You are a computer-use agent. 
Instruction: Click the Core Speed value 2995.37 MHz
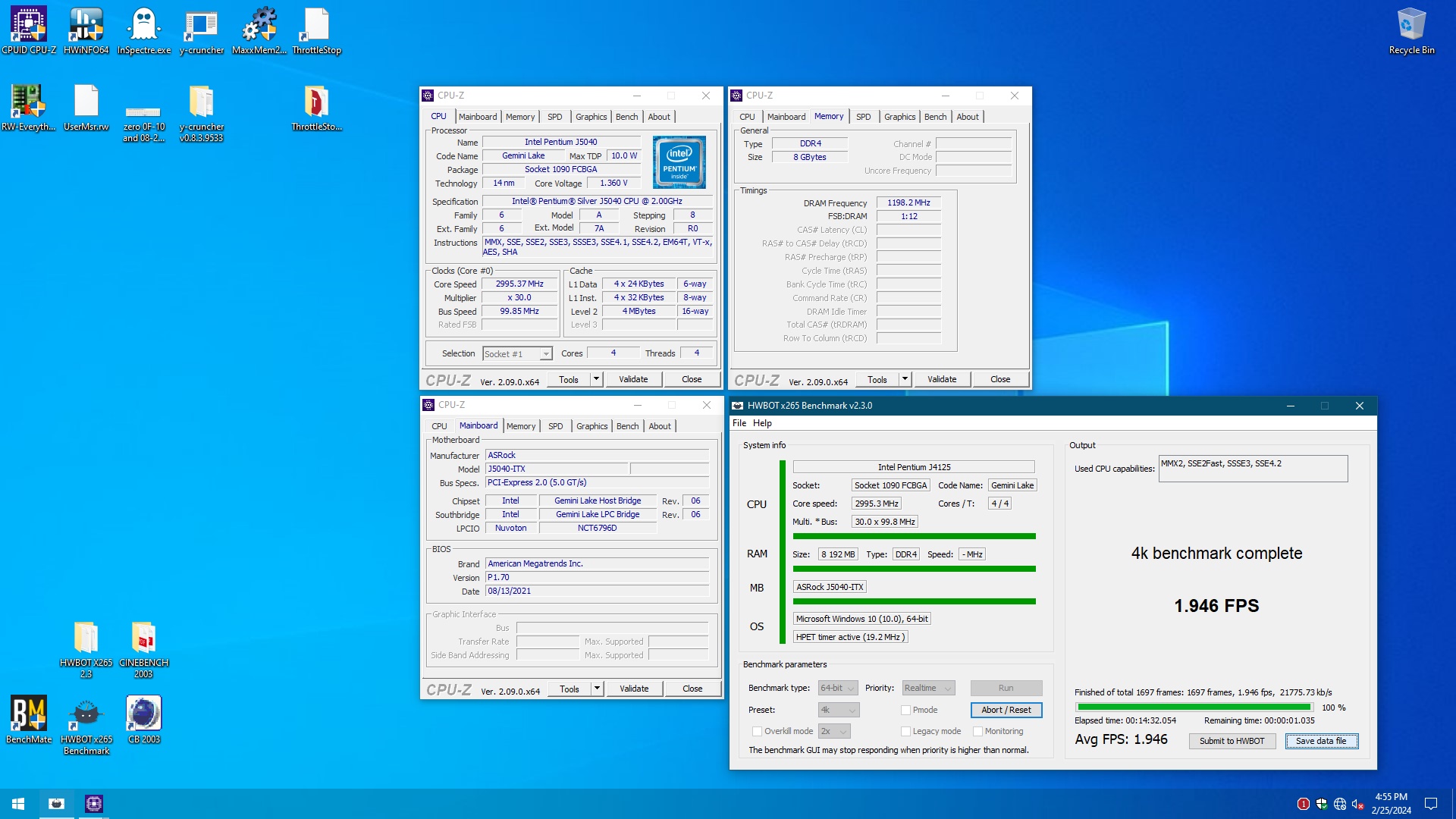pos(519,284)
